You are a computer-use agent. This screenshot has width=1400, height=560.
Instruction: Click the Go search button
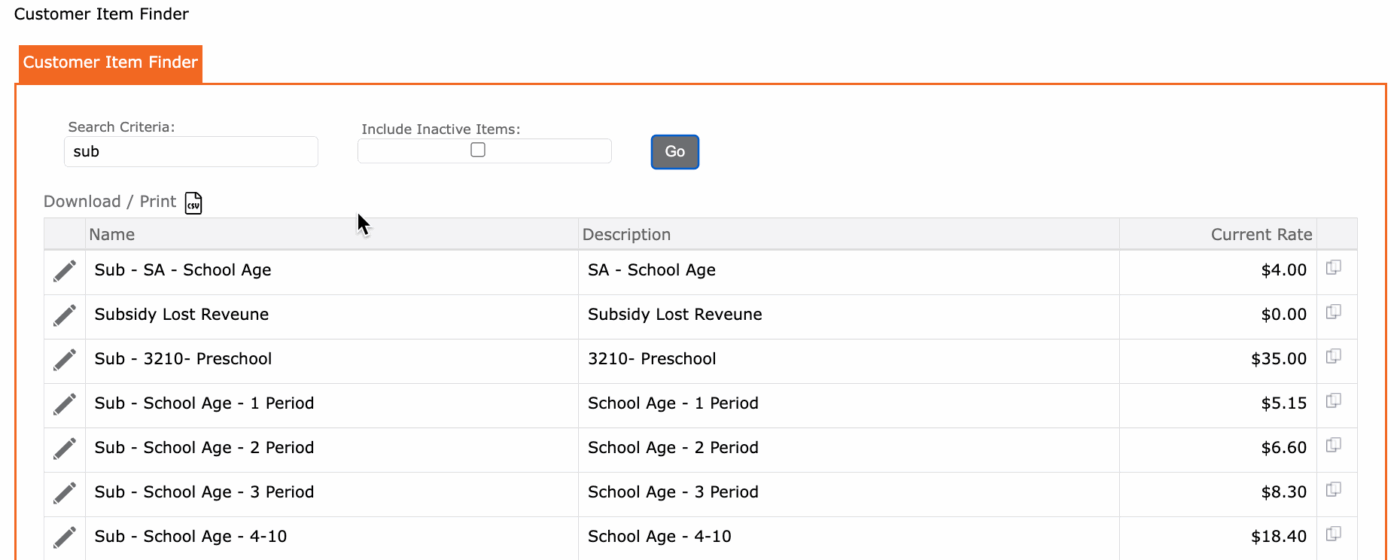(675, 152)
